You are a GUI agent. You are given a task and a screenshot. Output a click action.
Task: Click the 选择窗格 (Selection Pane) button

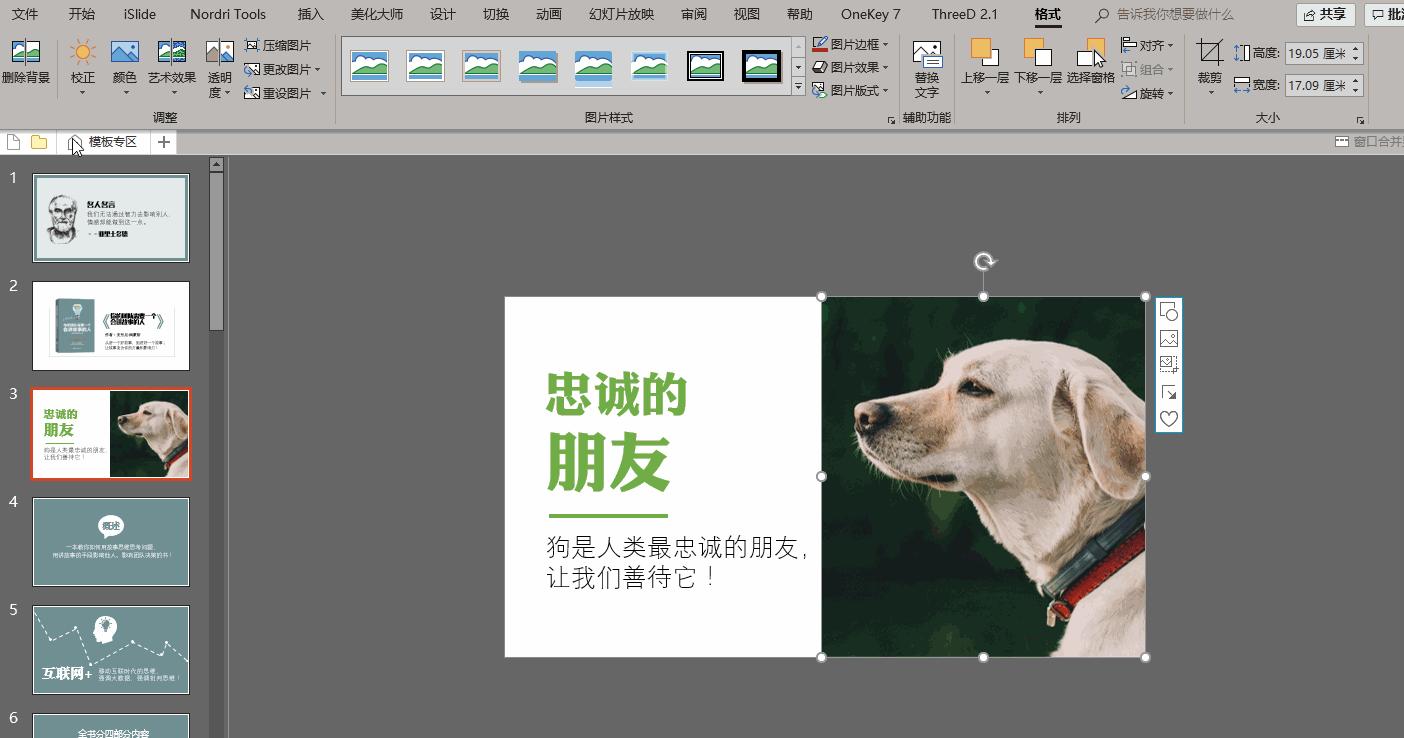pyautogui.click(x=1093, y=67)
